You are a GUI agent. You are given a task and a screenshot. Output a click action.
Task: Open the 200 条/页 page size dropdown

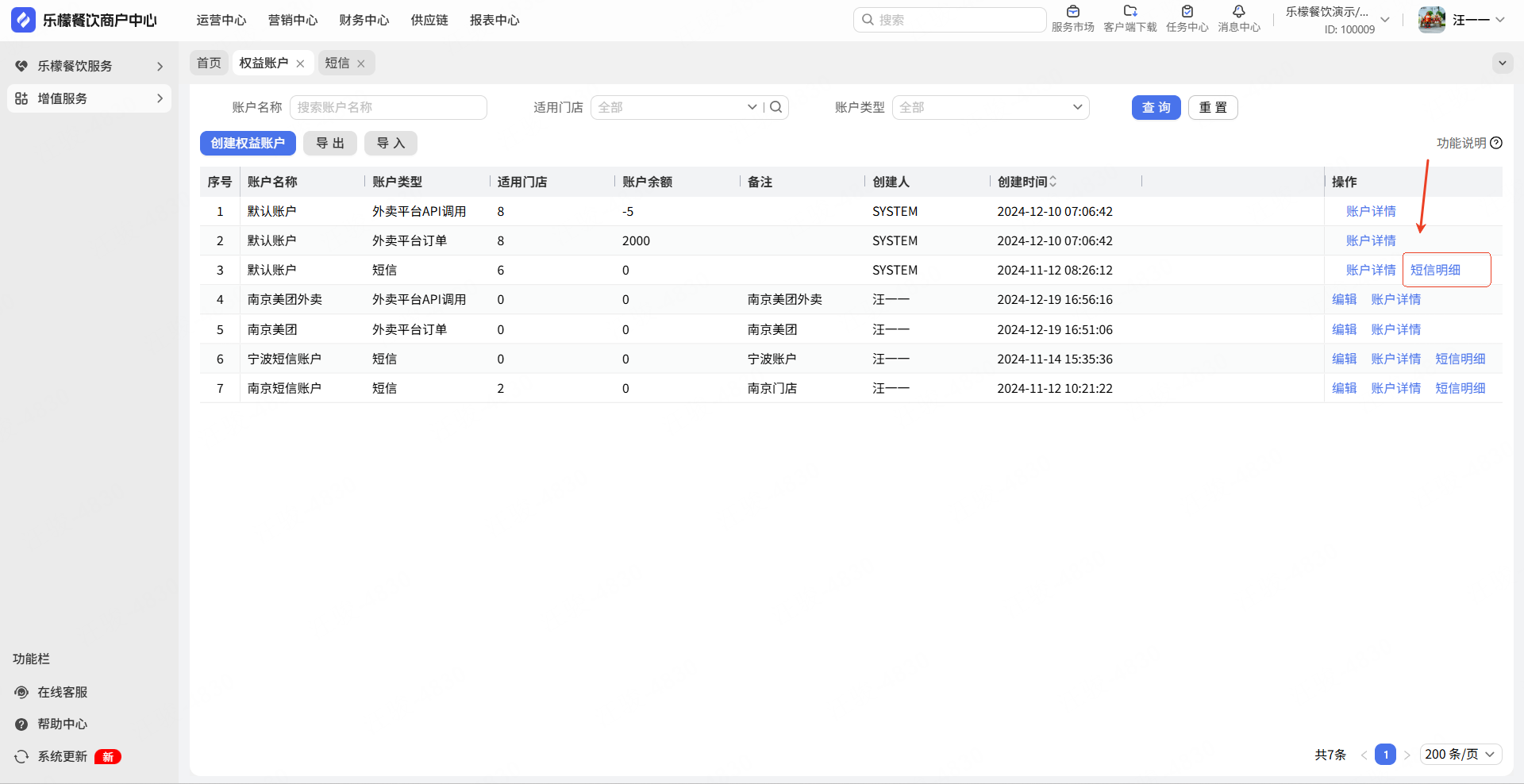[x=1460, y=754]
